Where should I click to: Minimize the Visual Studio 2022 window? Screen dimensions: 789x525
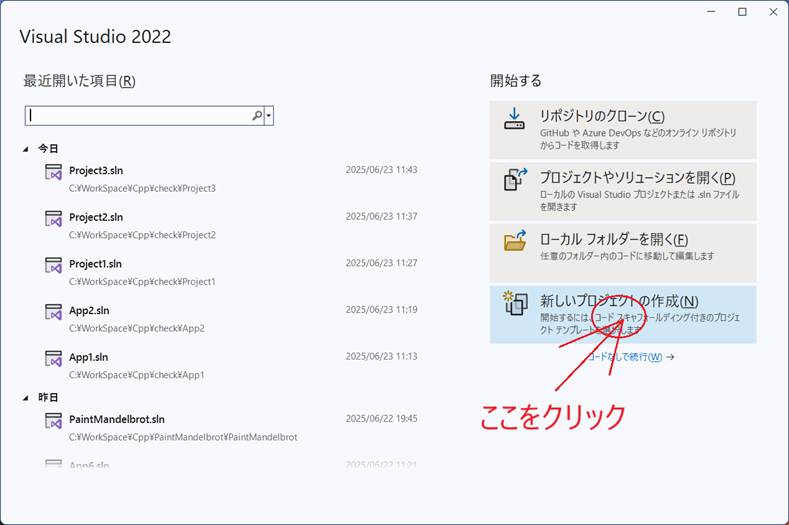(711, 12)
